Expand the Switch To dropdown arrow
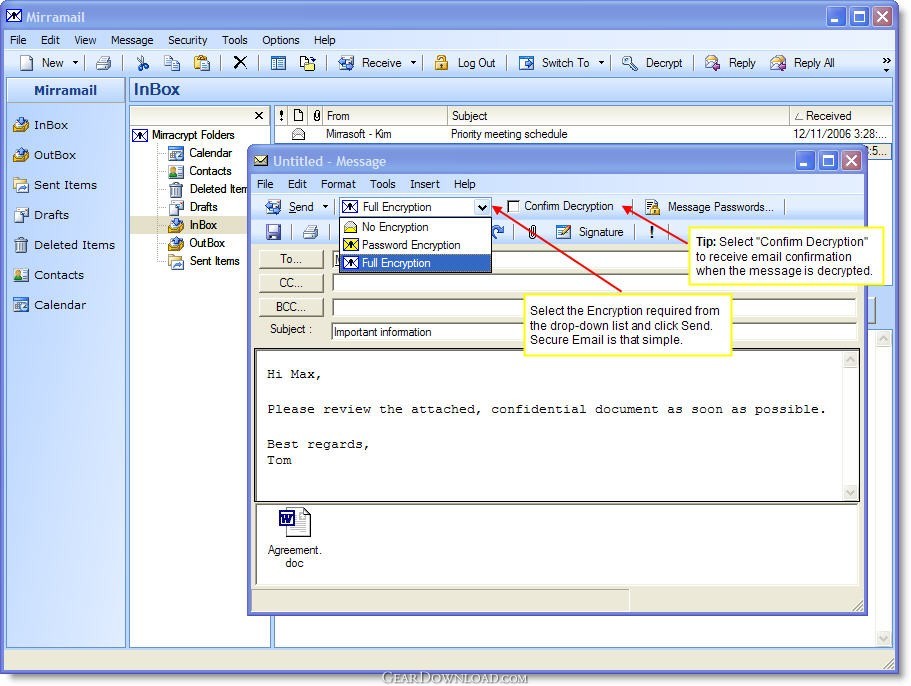Screen dimensions: 911x686 (601, 63)
